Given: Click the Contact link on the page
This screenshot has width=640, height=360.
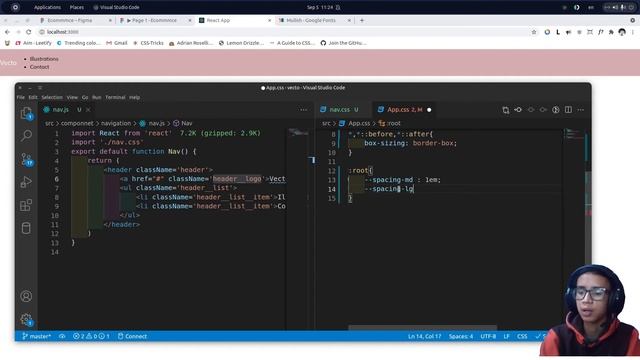Looking at the screenshot, I should pos(39,67).
